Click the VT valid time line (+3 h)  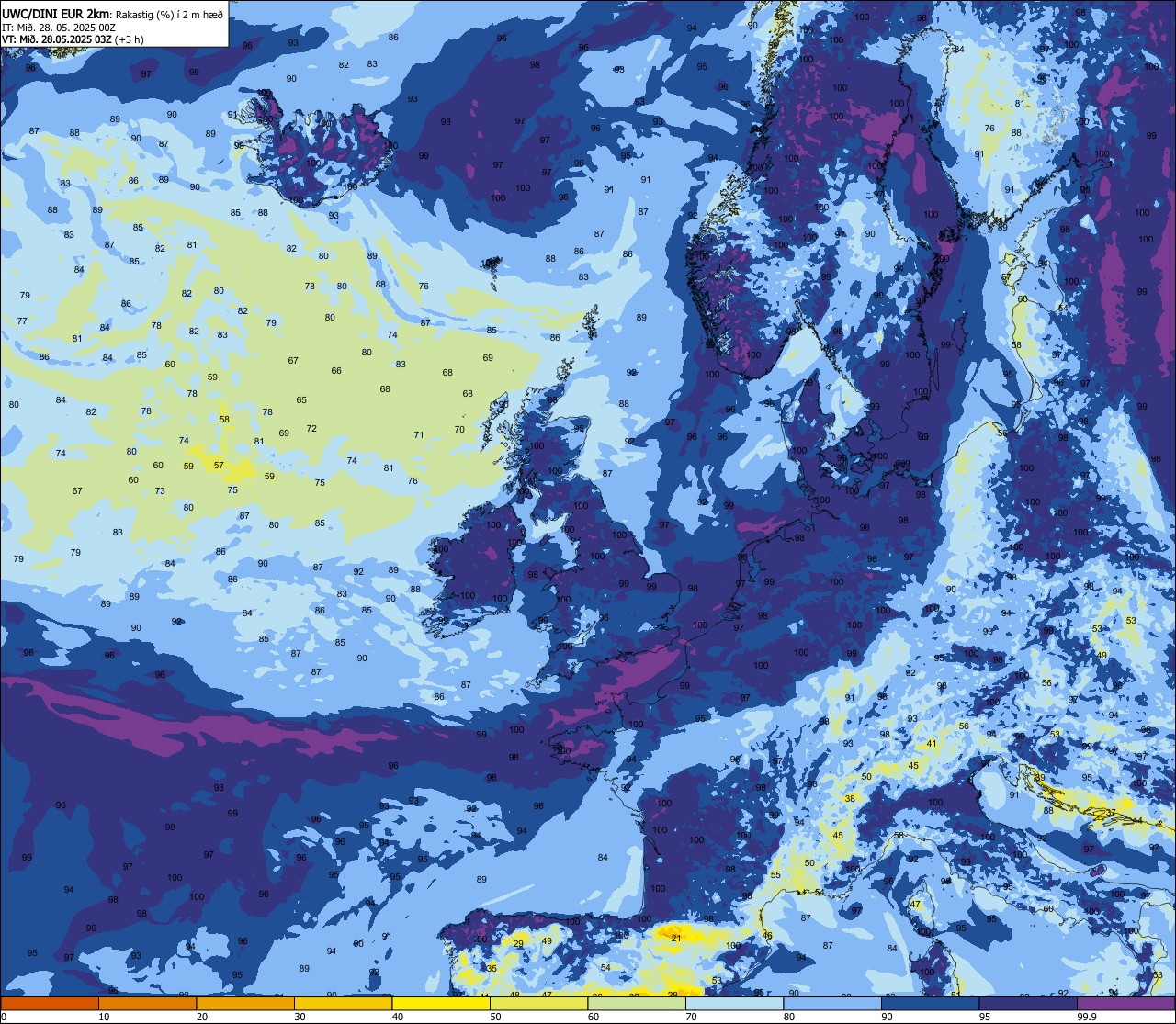(x=73, y=39)
